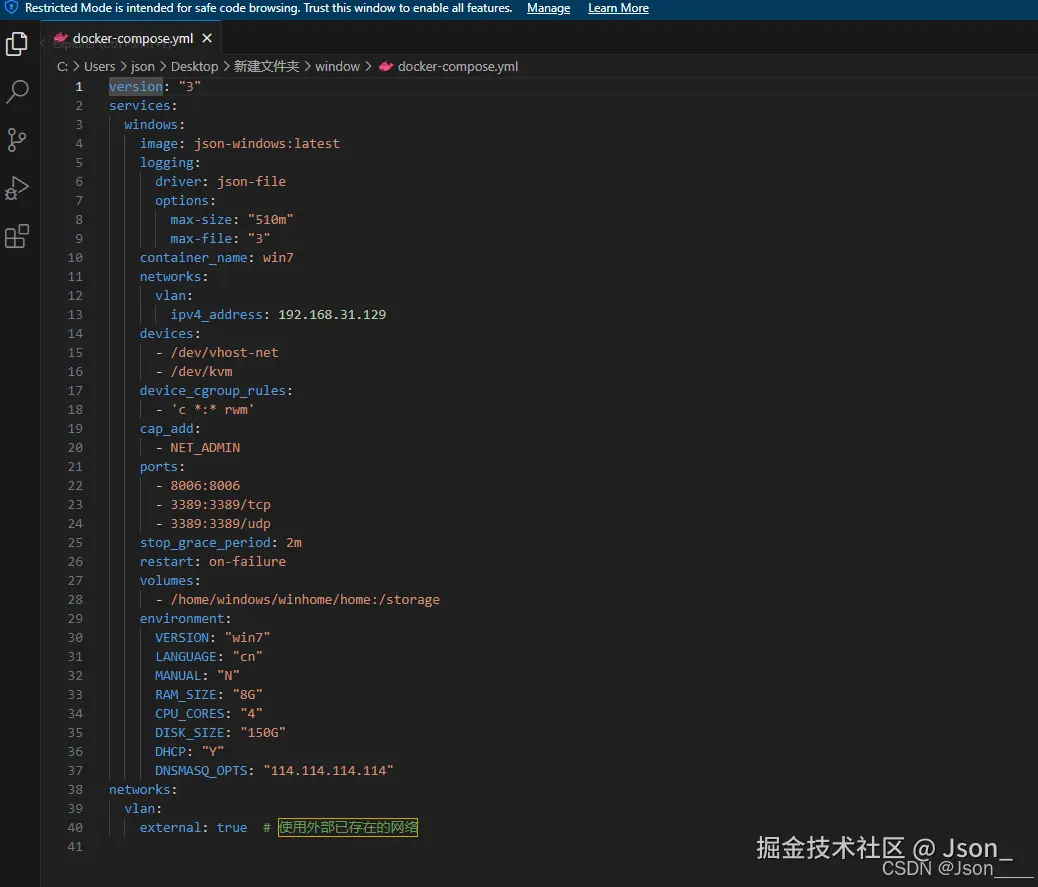Click the 3389:3389/udp port mapping
The image size is (1038, 887).
pyautogui.click(x=220, y=524)
